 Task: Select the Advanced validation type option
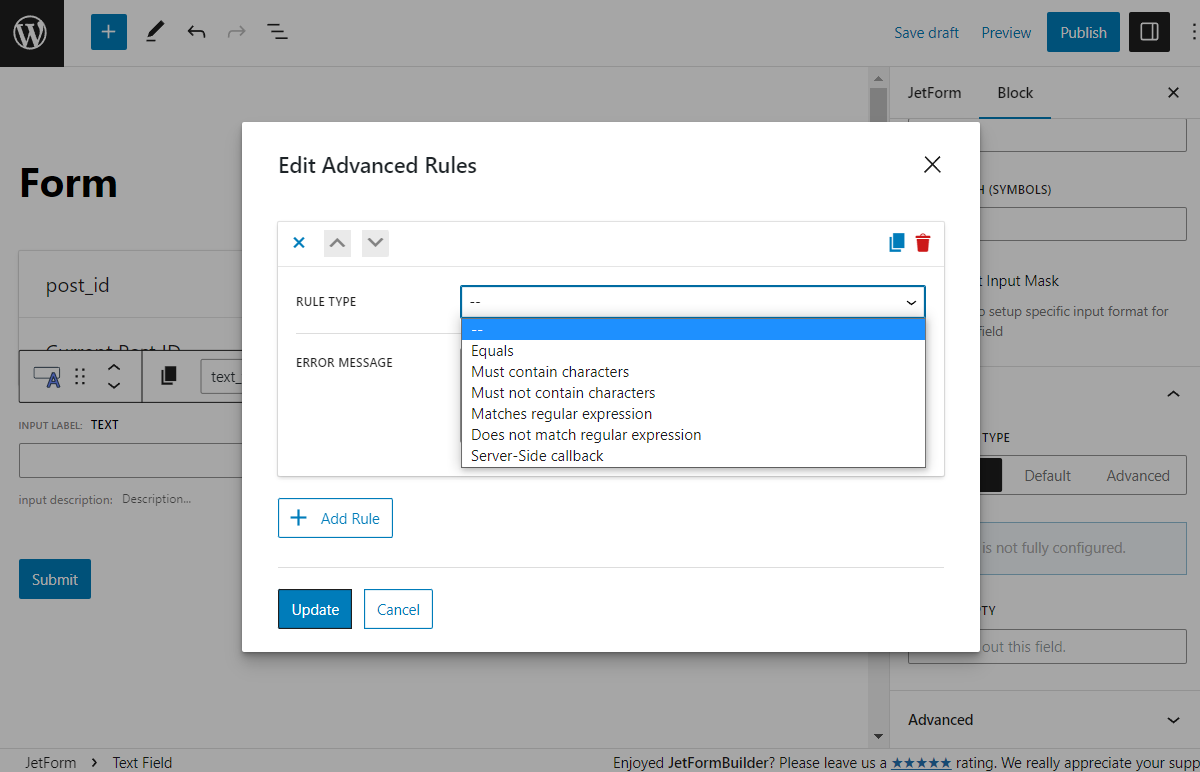tap(1137, 476)
